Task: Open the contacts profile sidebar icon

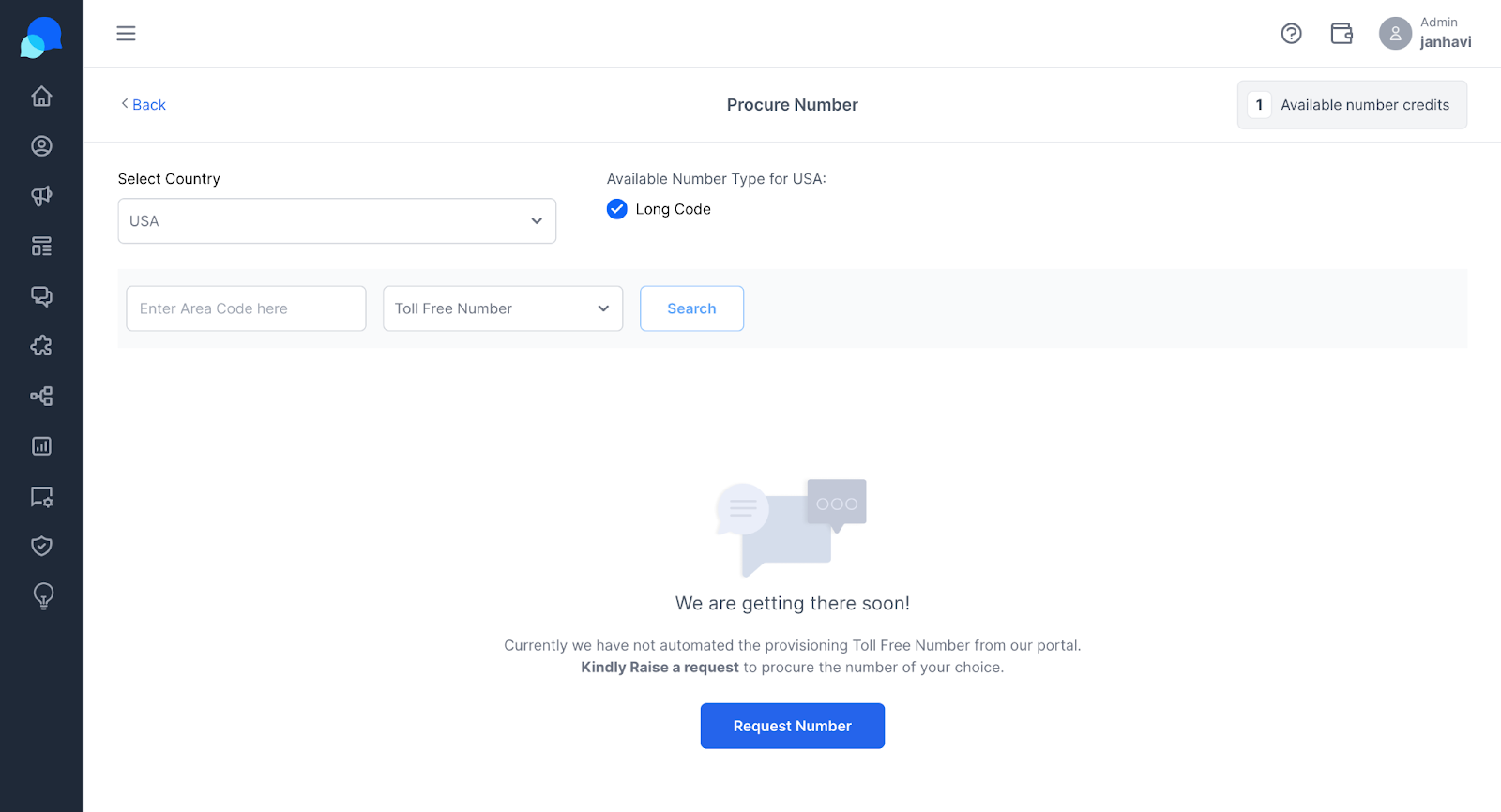Action: point(41,145)
